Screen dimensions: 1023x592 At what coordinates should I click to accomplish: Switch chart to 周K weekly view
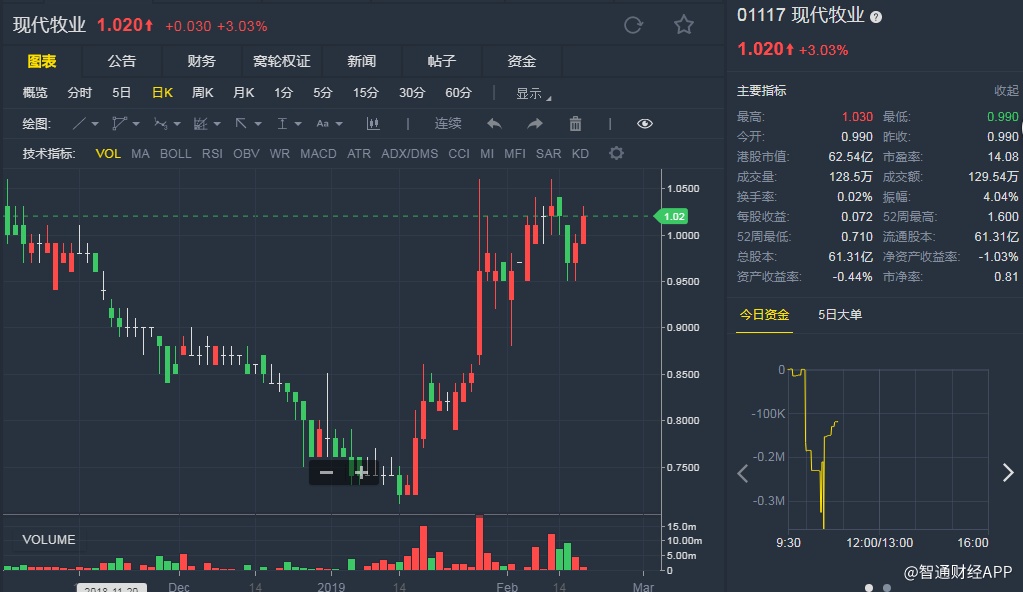click(202, 93)
